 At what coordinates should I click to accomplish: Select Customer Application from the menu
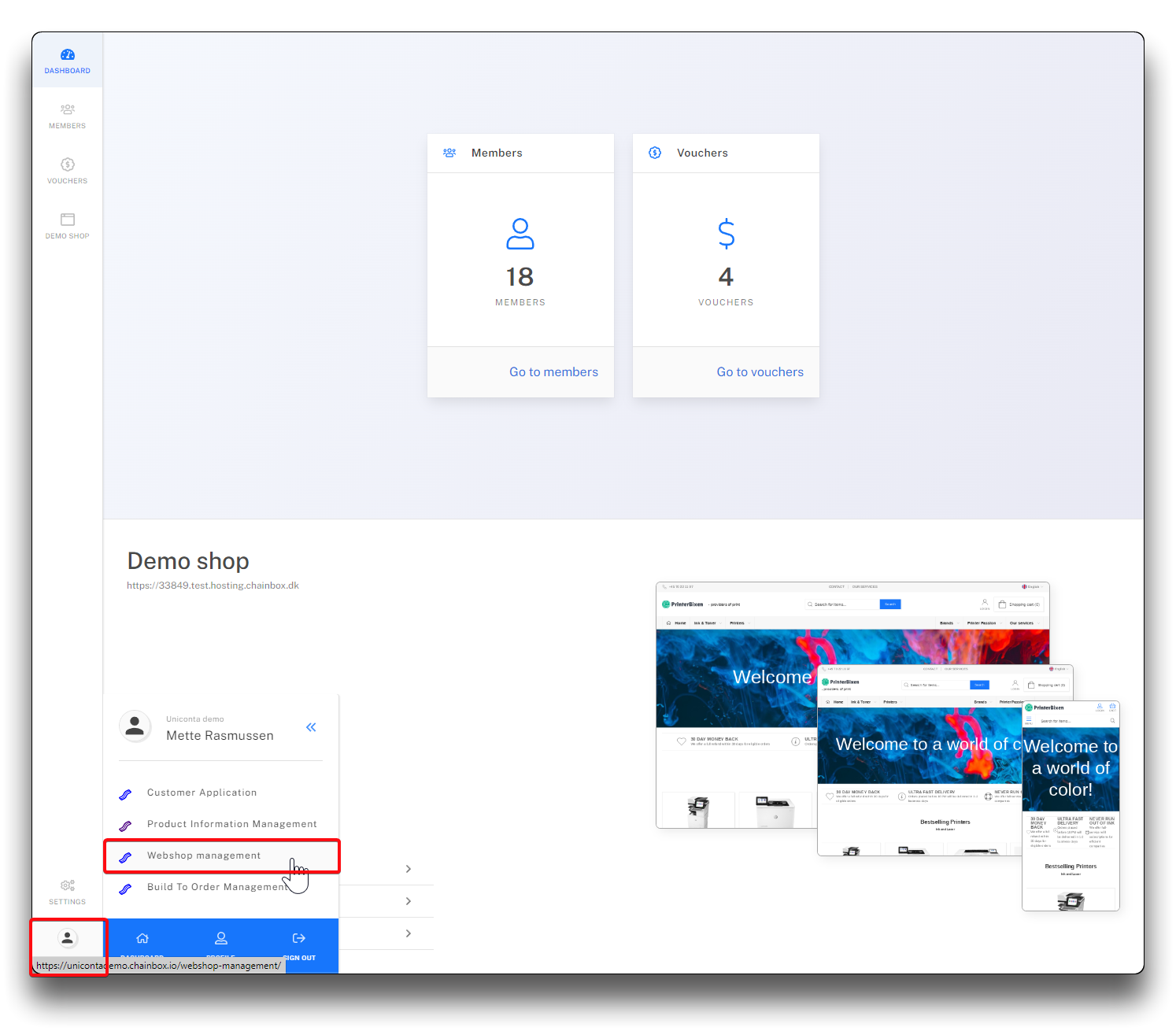coord(202,793)
